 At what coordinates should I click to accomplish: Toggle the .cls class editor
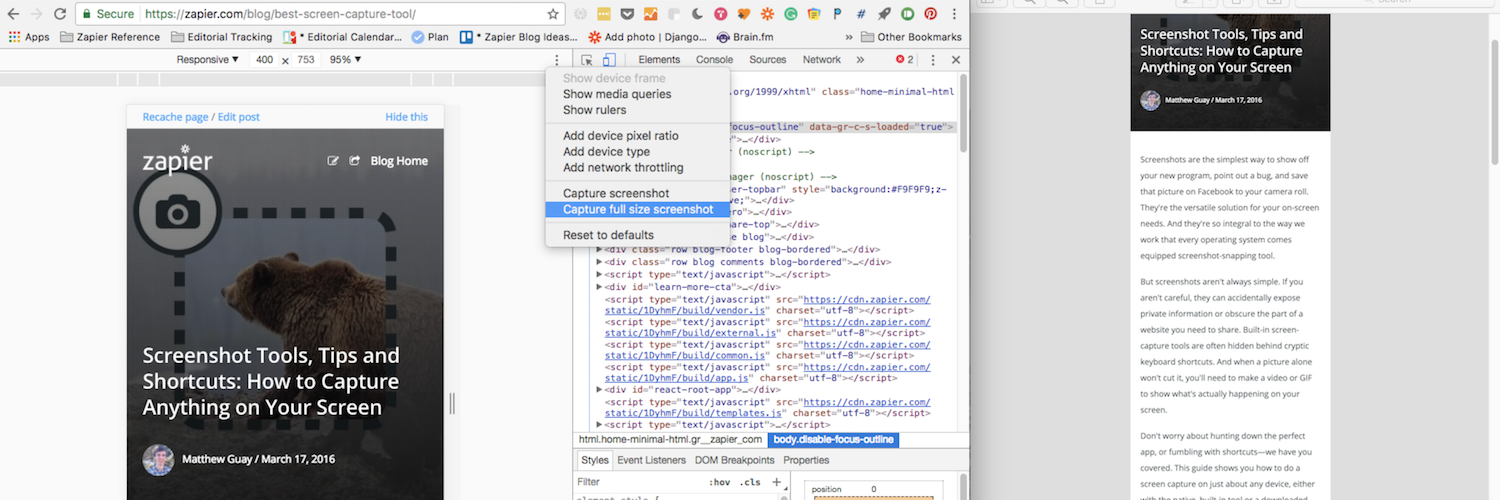(750, 482)
